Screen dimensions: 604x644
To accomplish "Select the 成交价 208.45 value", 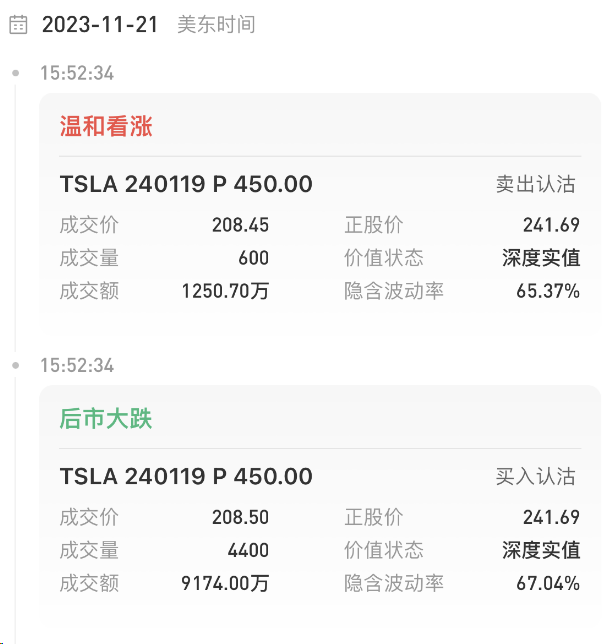I will coord(241,225).
